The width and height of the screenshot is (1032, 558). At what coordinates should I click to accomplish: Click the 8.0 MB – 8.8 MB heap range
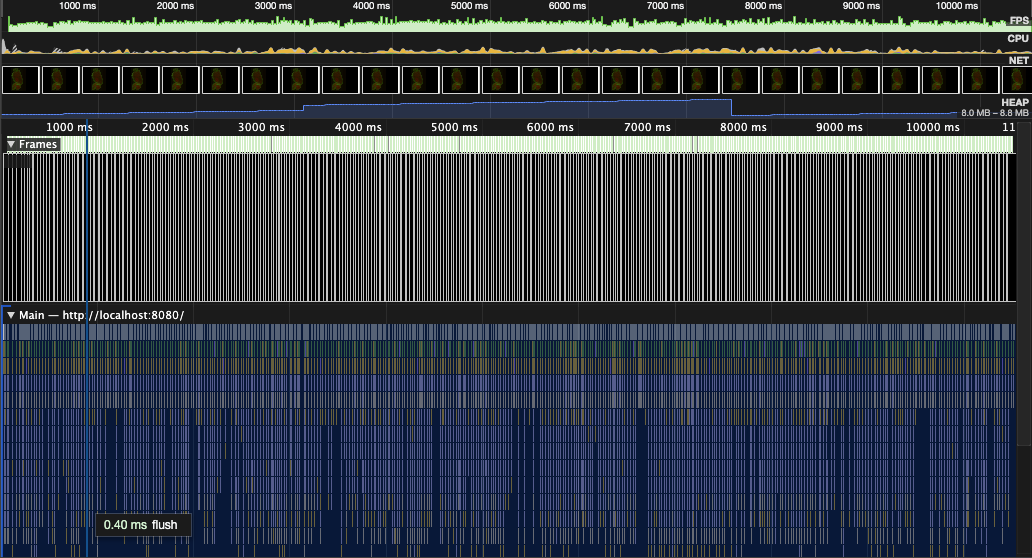point(994,113)
